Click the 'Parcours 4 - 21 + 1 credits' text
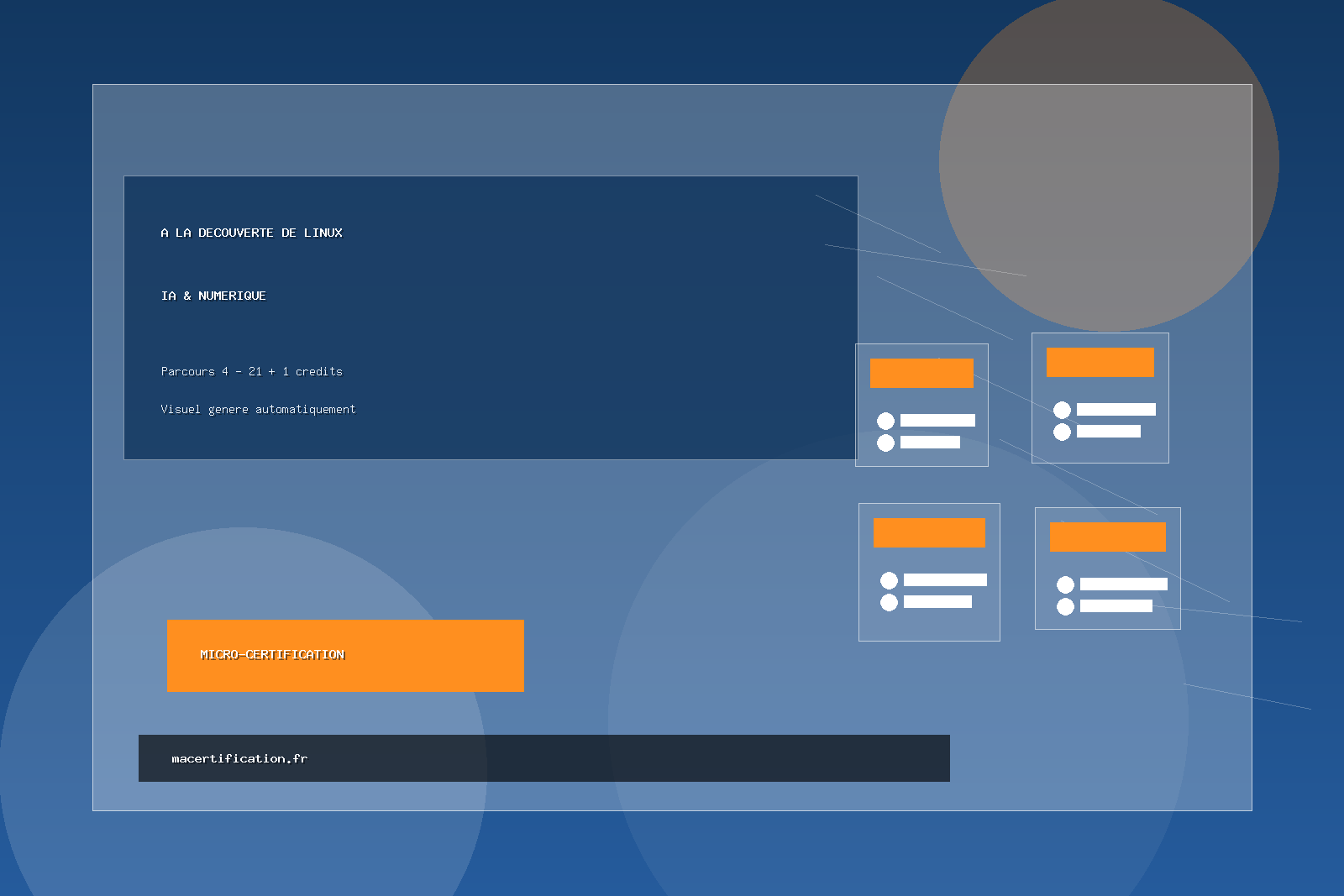Image resolution: width=1344 pixels, height=896 pixels. point(252,371)
